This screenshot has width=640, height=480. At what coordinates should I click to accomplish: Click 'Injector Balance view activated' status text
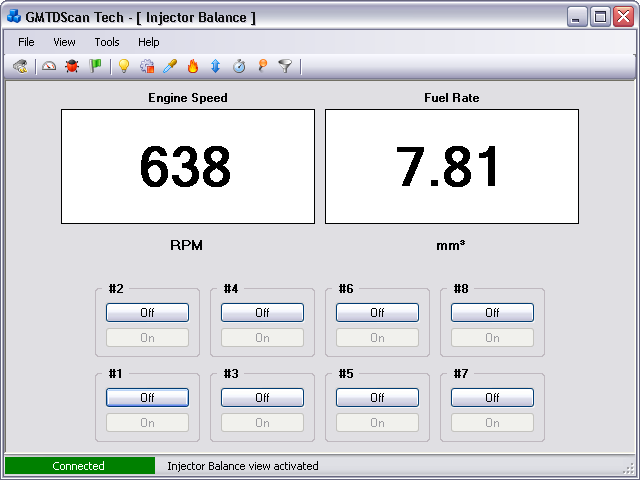[243, 466]
